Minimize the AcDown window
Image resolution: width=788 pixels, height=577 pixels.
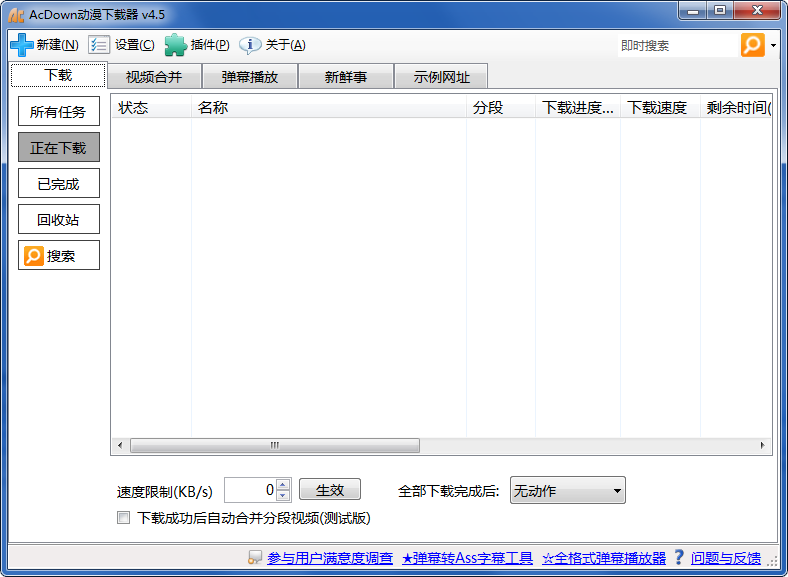pos(694,11)
